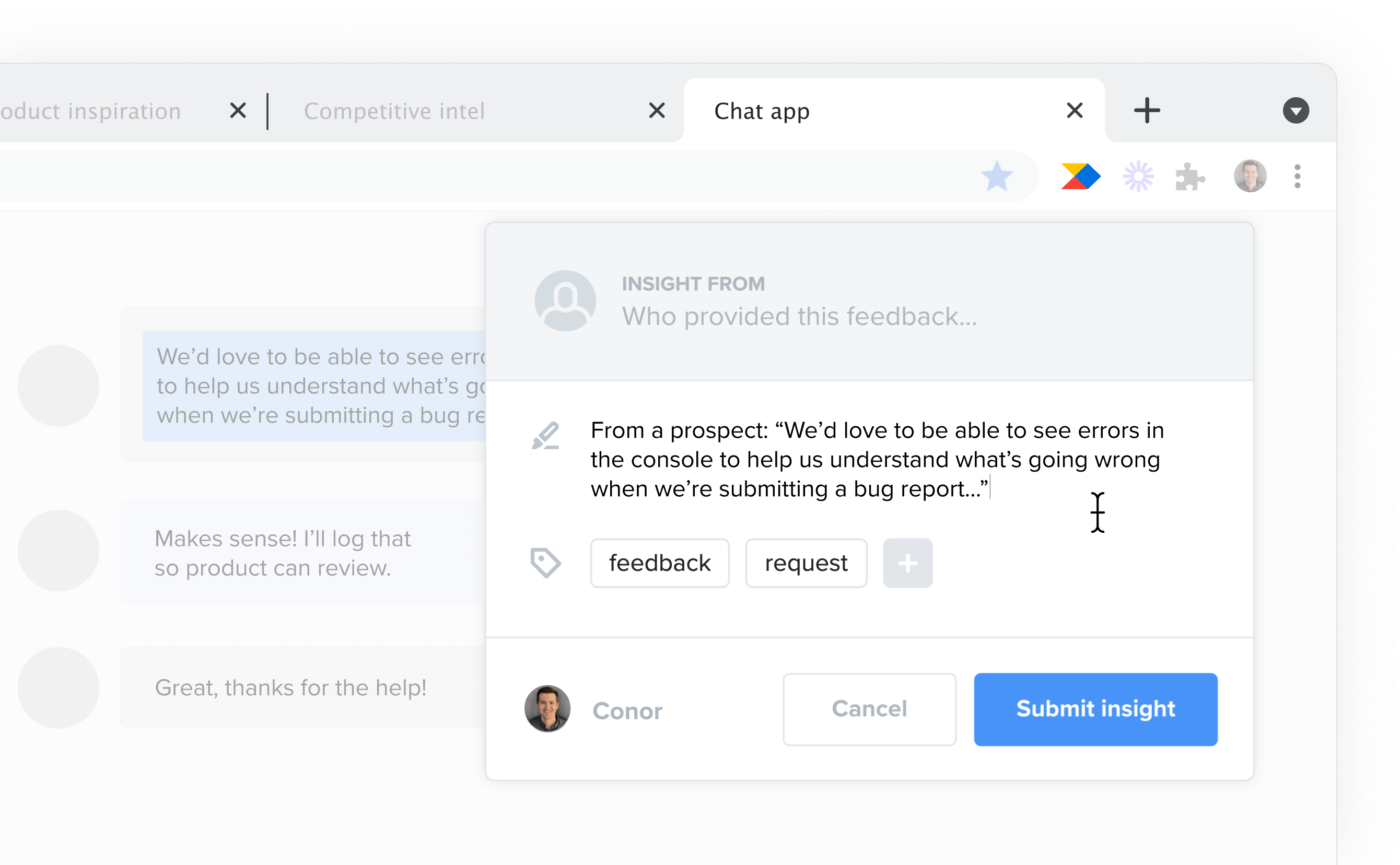1400x865 pixels.
Task: Open the three-dot browser menu
Action: (1297, 176)
